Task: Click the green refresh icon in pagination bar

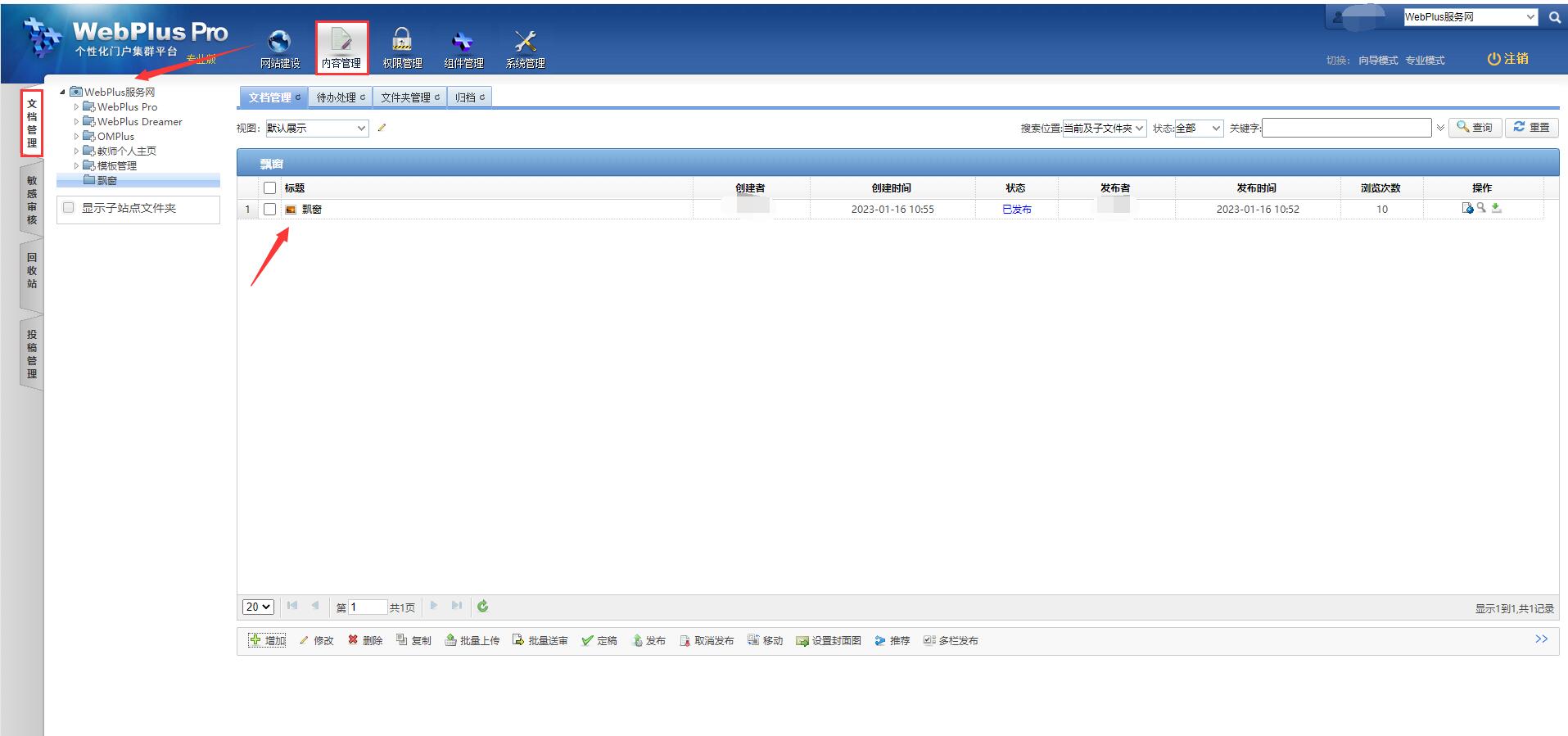Action: 483,607
